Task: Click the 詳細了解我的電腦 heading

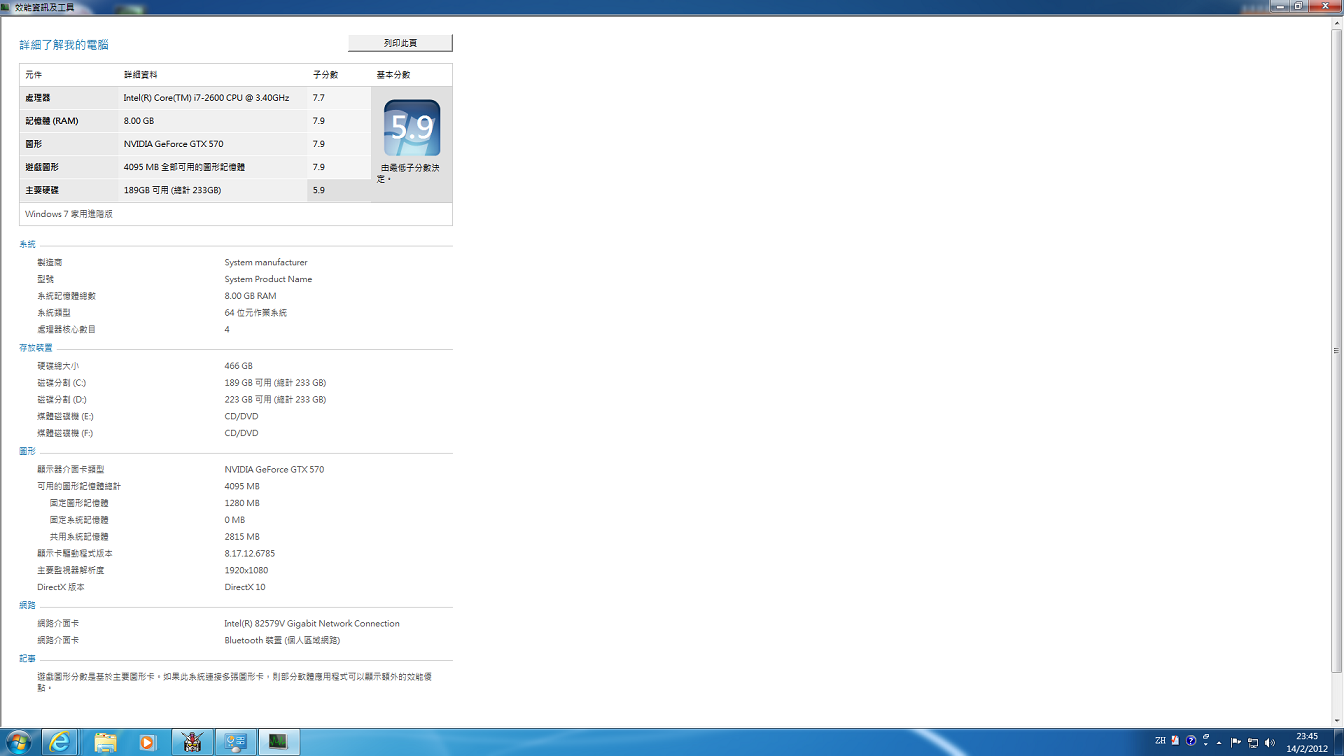Action: tap(64, 45)
